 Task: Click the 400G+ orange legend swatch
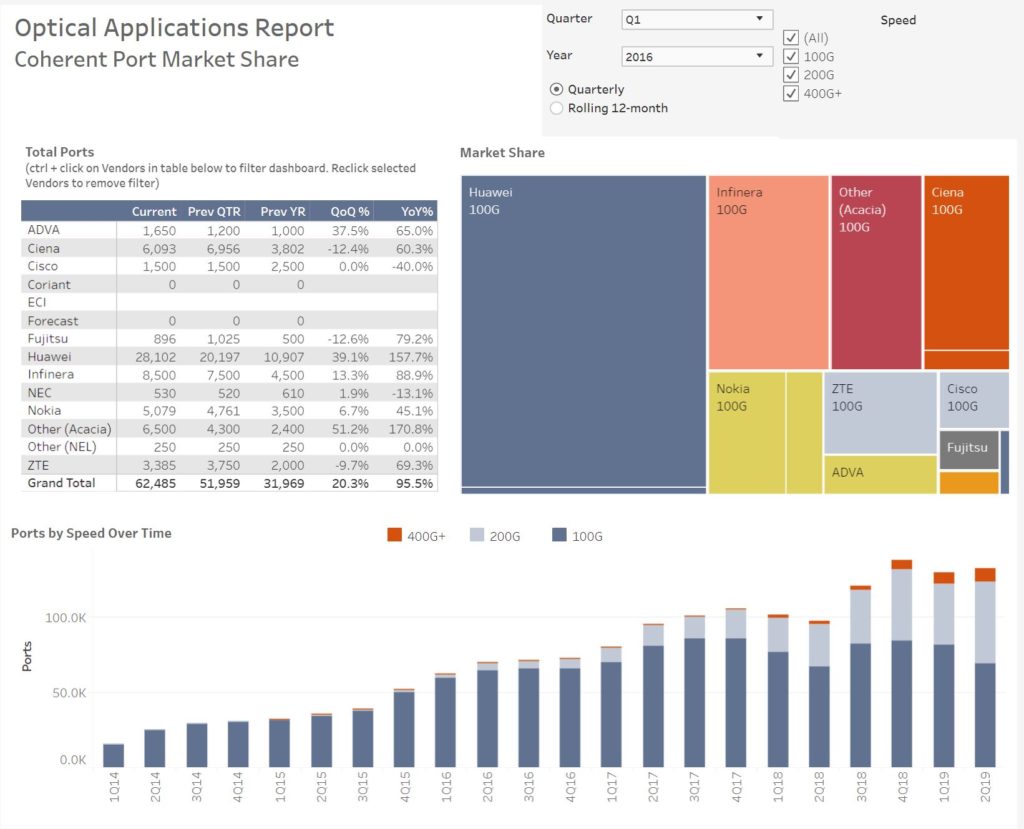coord(394,535)
